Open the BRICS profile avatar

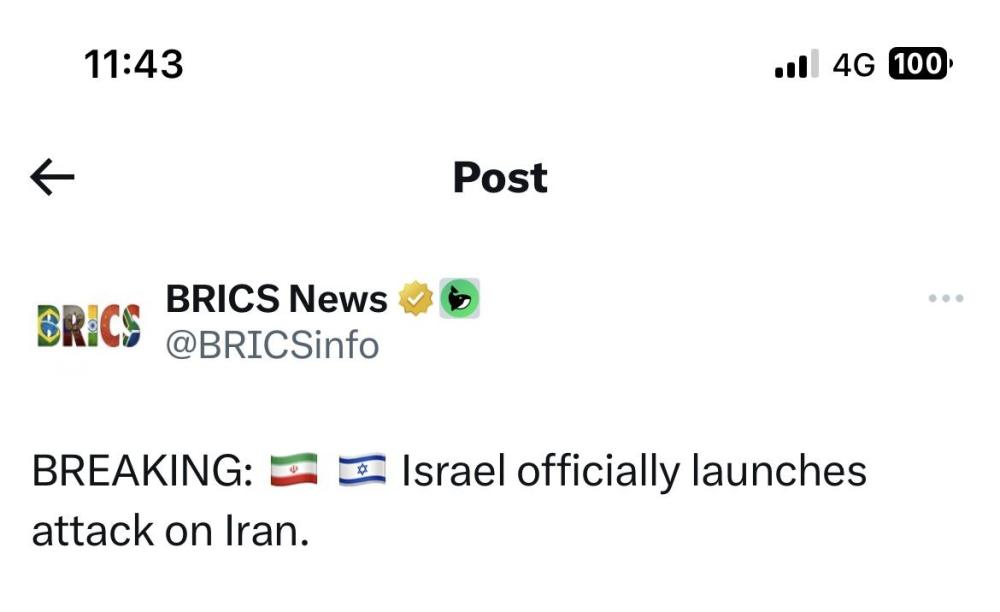point(88,324)
